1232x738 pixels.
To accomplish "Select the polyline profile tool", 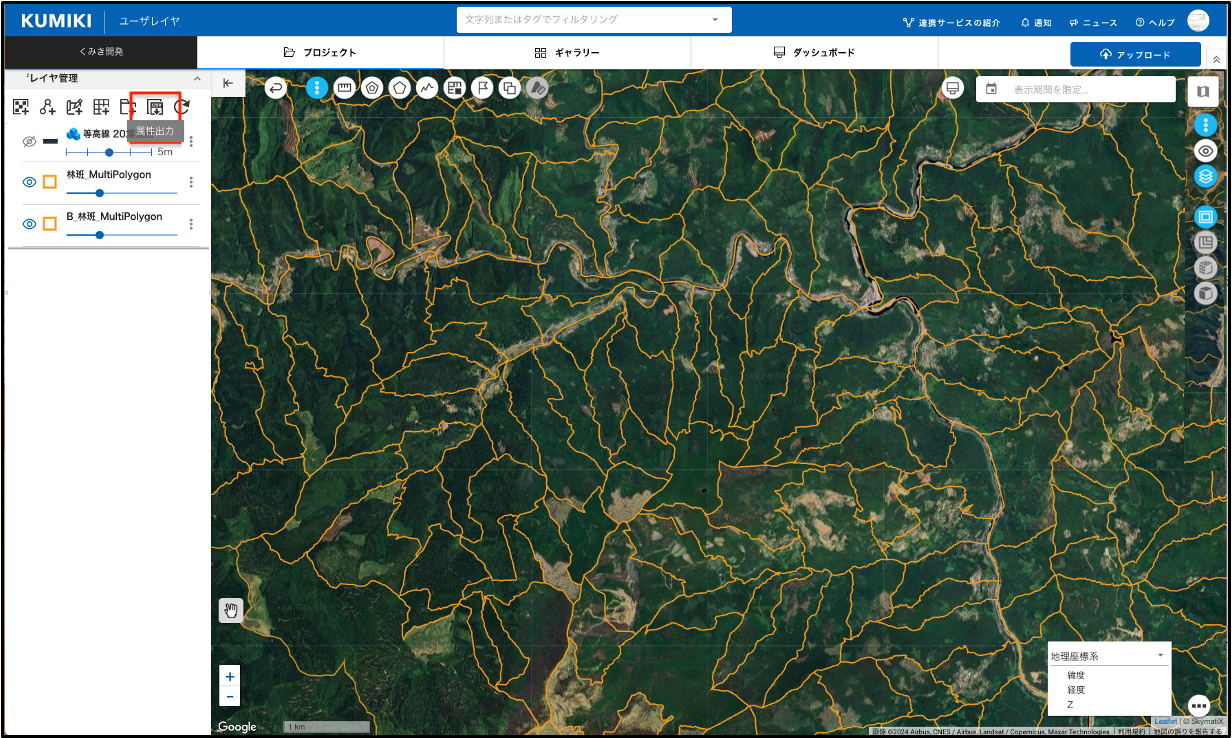I will pos(427,88).
